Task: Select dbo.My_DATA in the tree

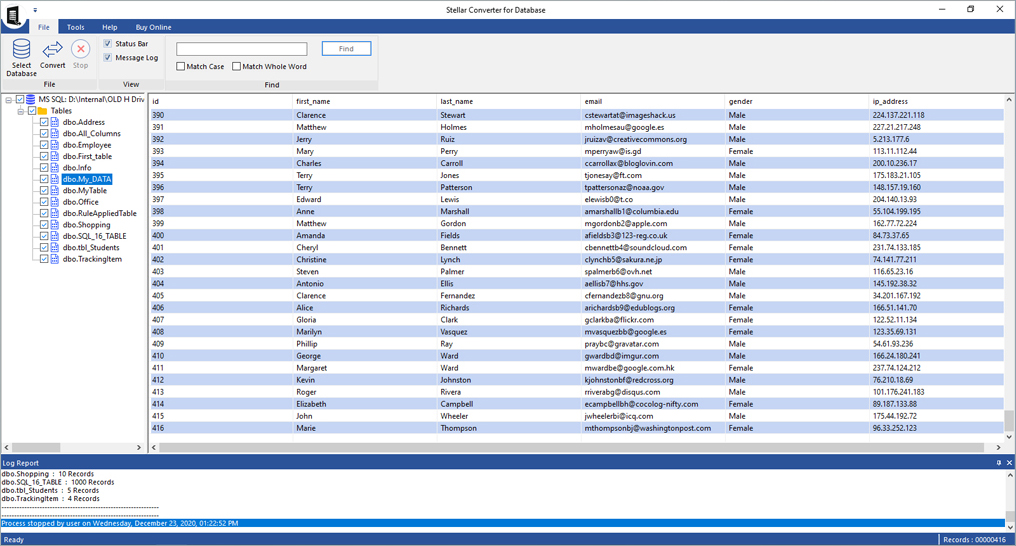Action: tap(87, 179)
